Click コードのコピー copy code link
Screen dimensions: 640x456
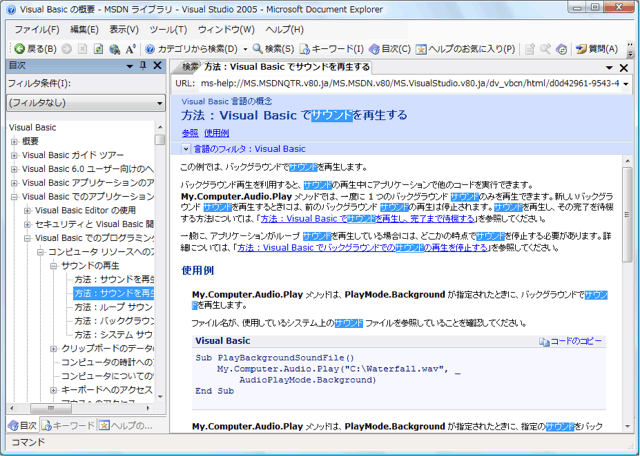click(571, 341)
